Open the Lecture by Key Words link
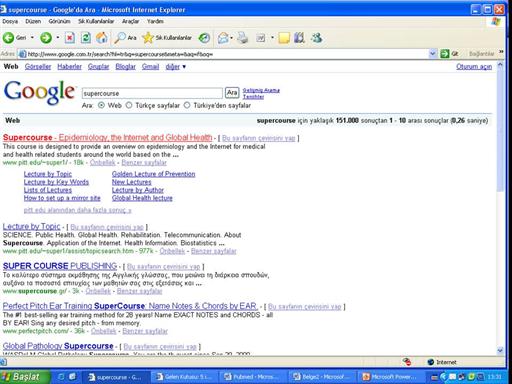The image size is (512, 384). [56, 182]
